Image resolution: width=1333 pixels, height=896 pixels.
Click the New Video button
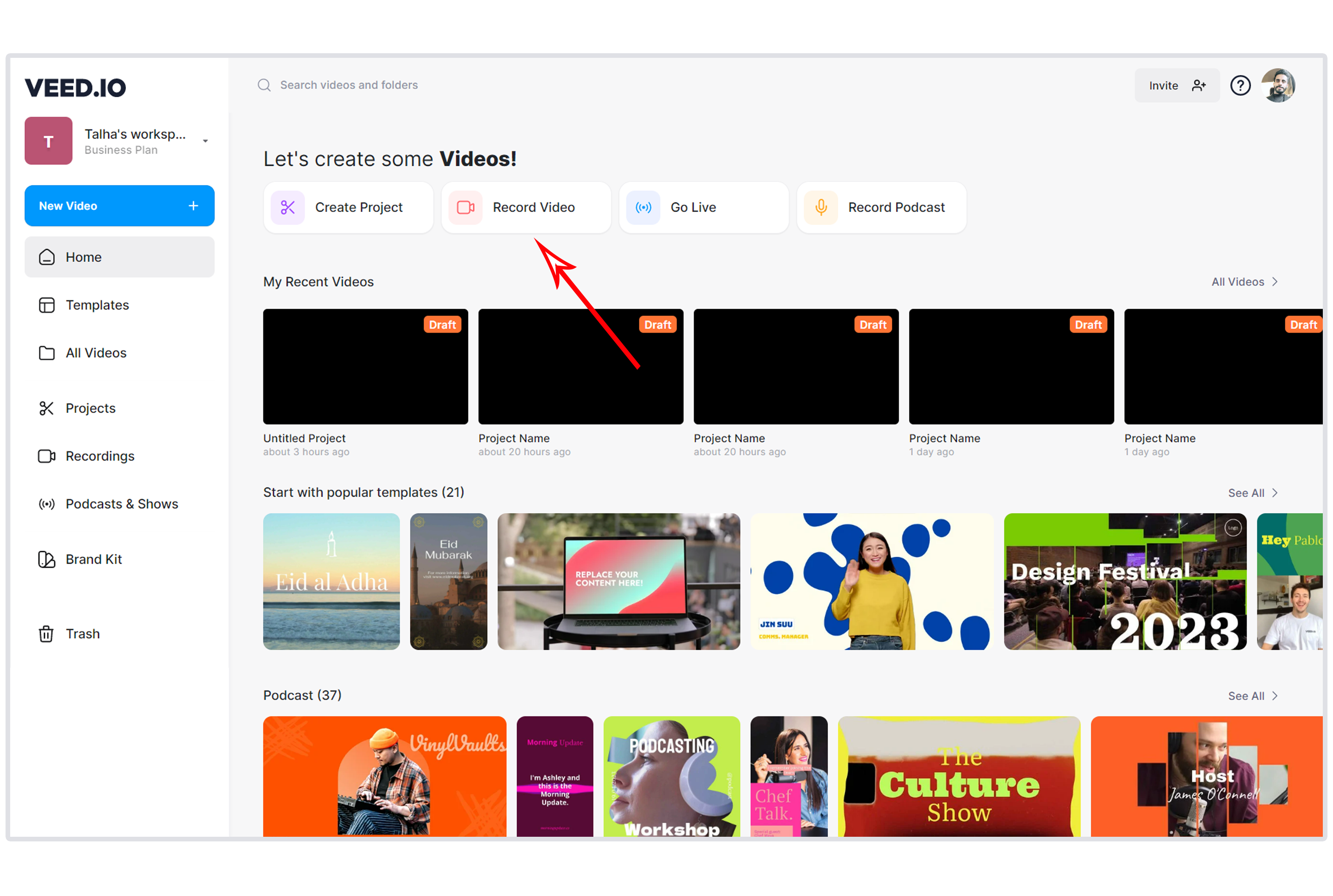coord(119,205)
